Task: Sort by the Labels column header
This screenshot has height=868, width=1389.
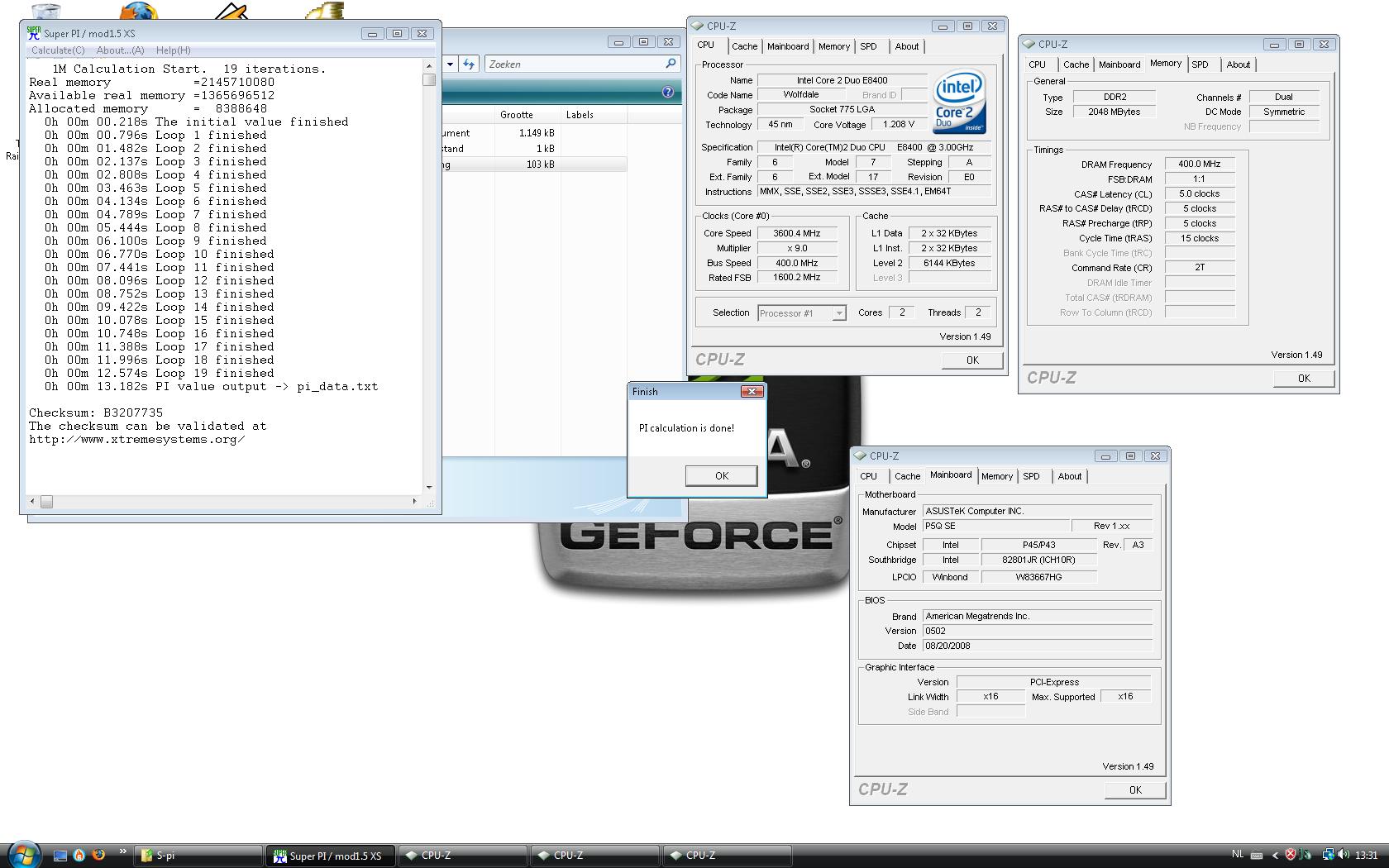Action: click(x=594, y=115)
